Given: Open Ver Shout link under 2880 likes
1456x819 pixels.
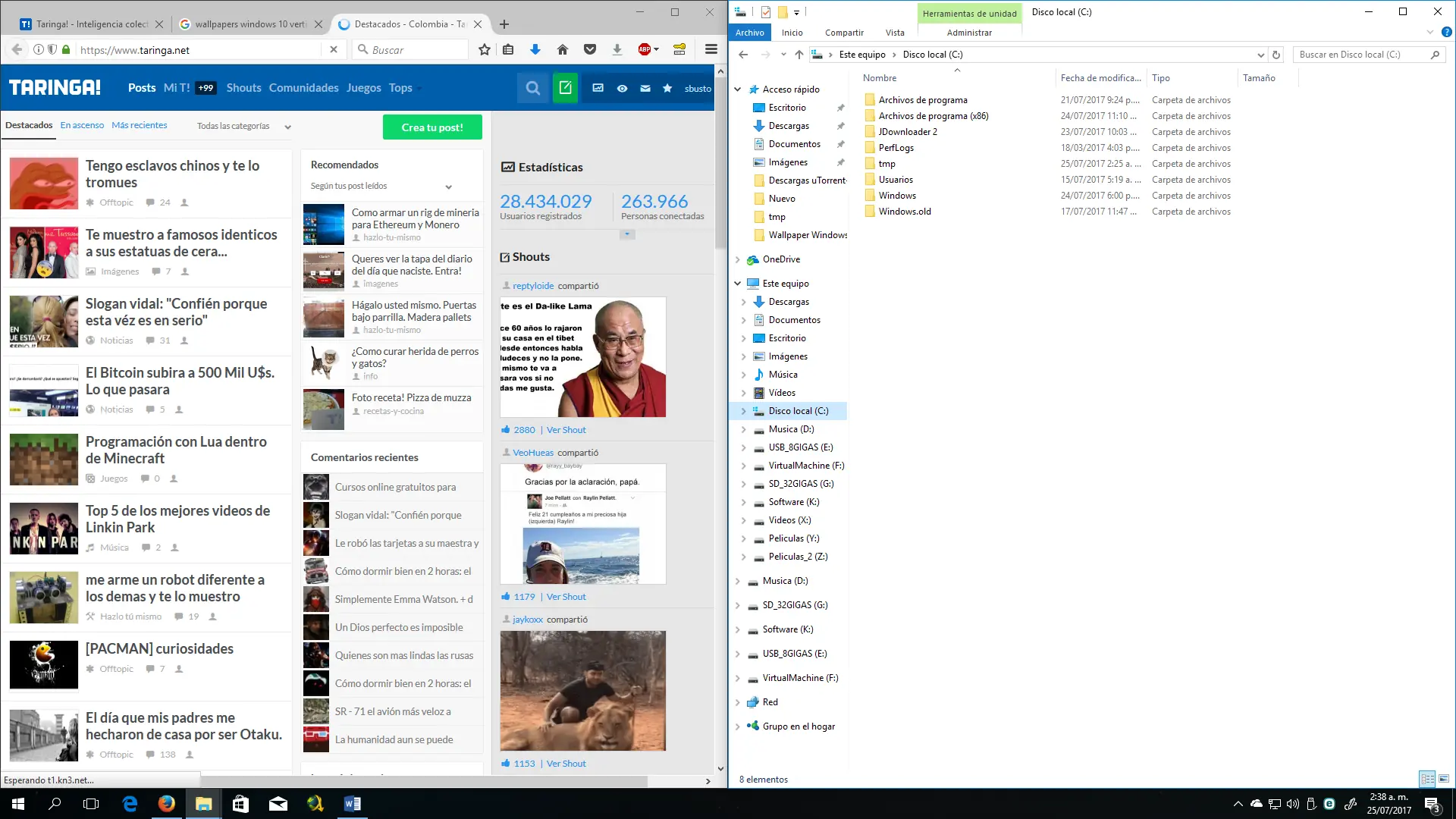Looking at the screenshot, I should tap(566, 430).
